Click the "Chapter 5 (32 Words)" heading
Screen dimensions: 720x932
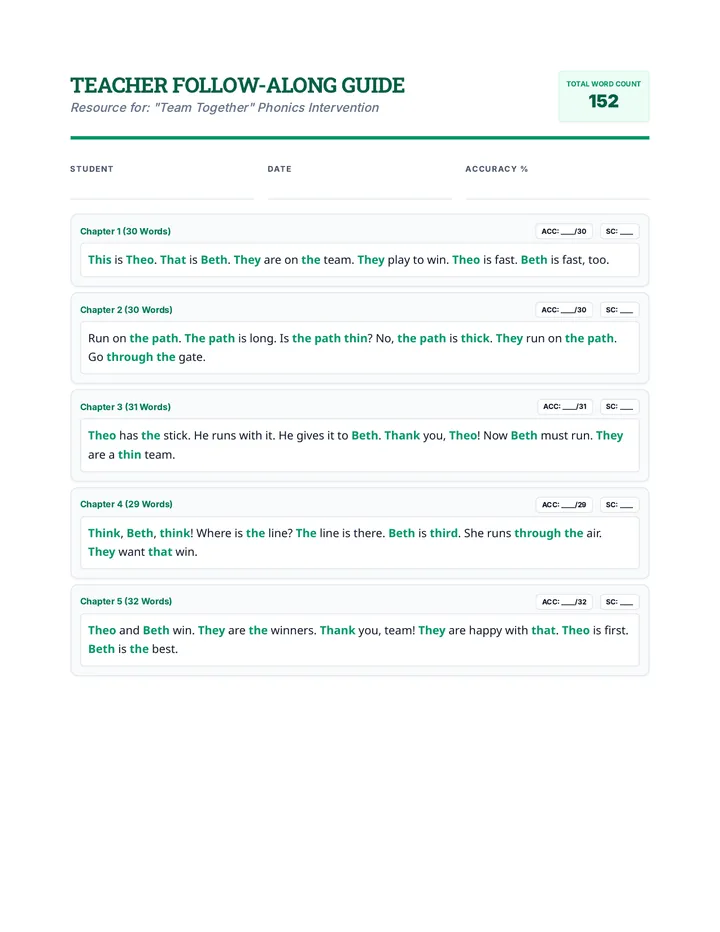pyautogui.click(x=126, y=601)
